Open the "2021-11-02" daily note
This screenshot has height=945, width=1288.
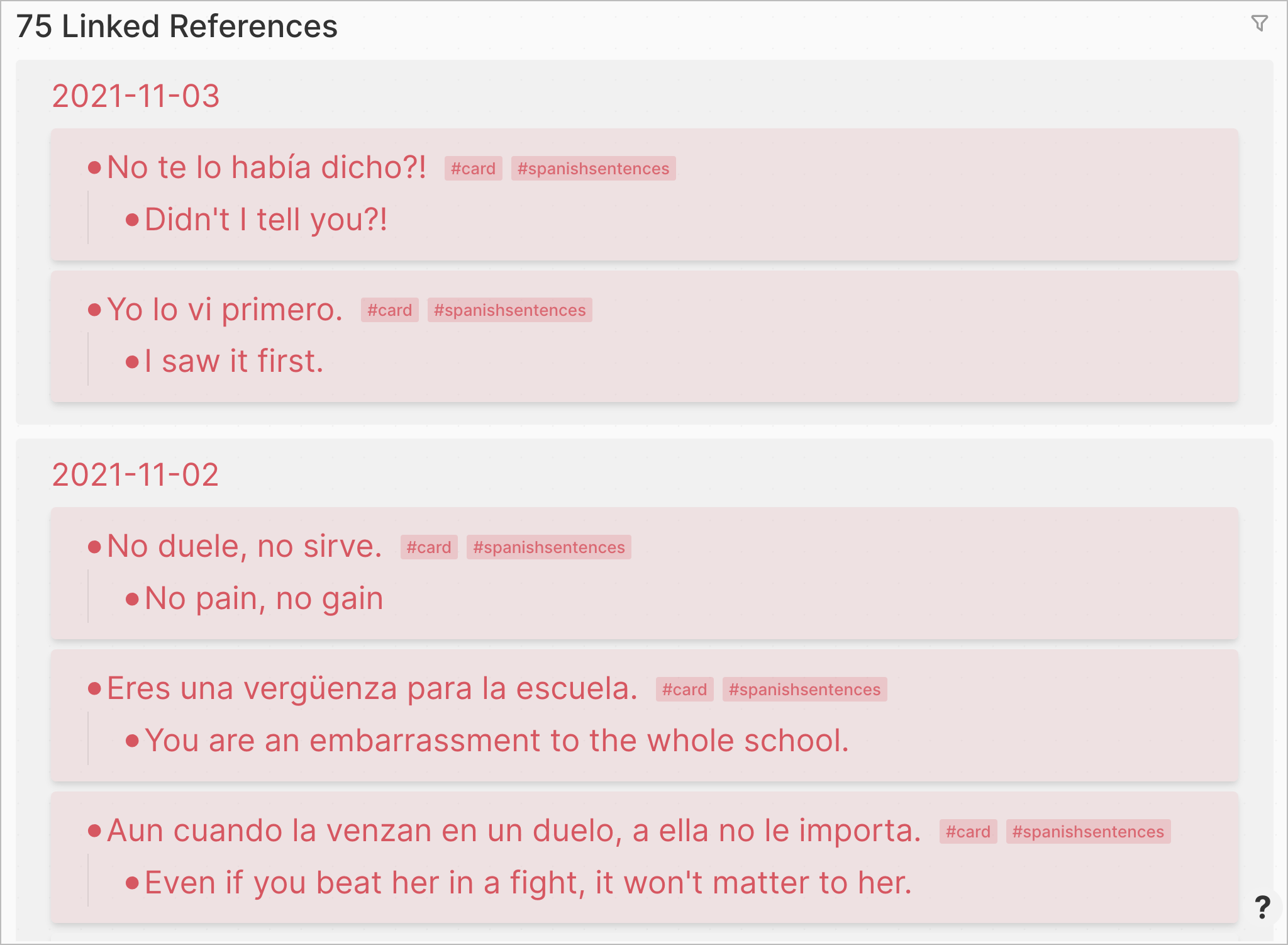point(137,475)
